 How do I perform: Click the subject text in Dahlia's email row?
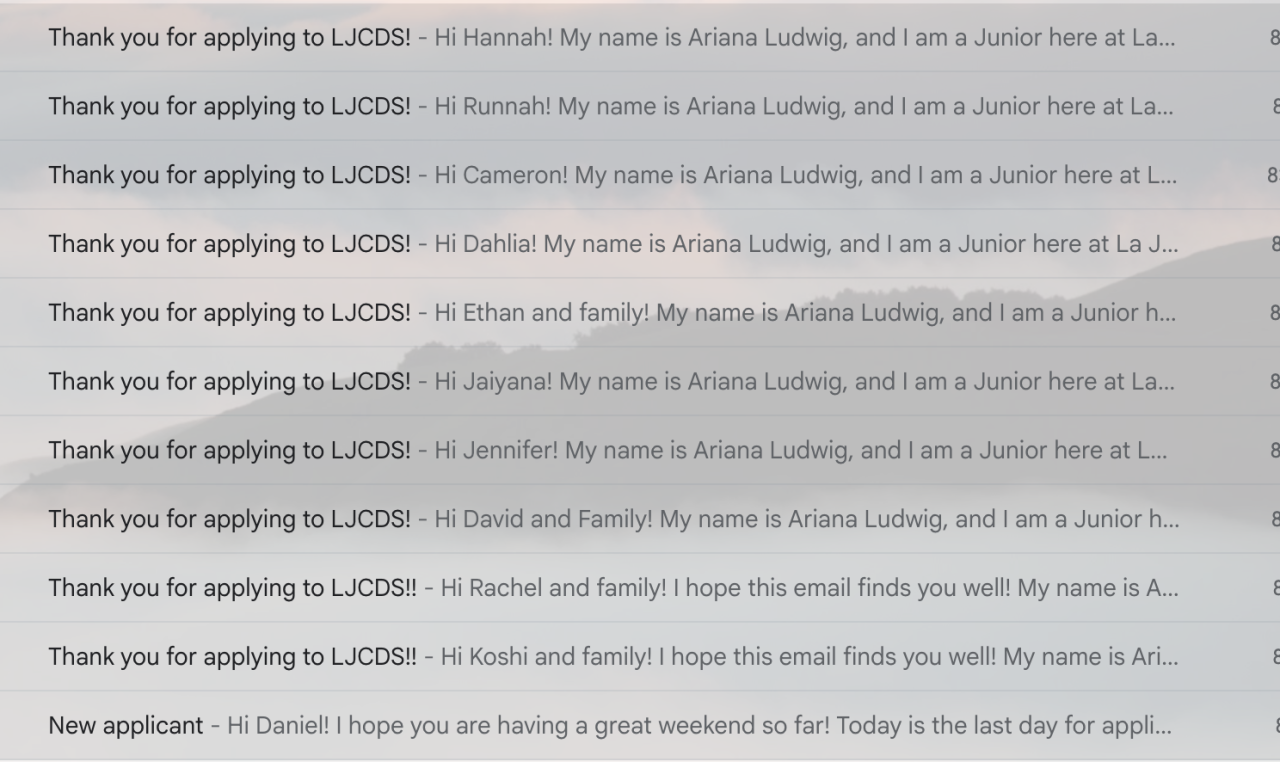point(229,244)
